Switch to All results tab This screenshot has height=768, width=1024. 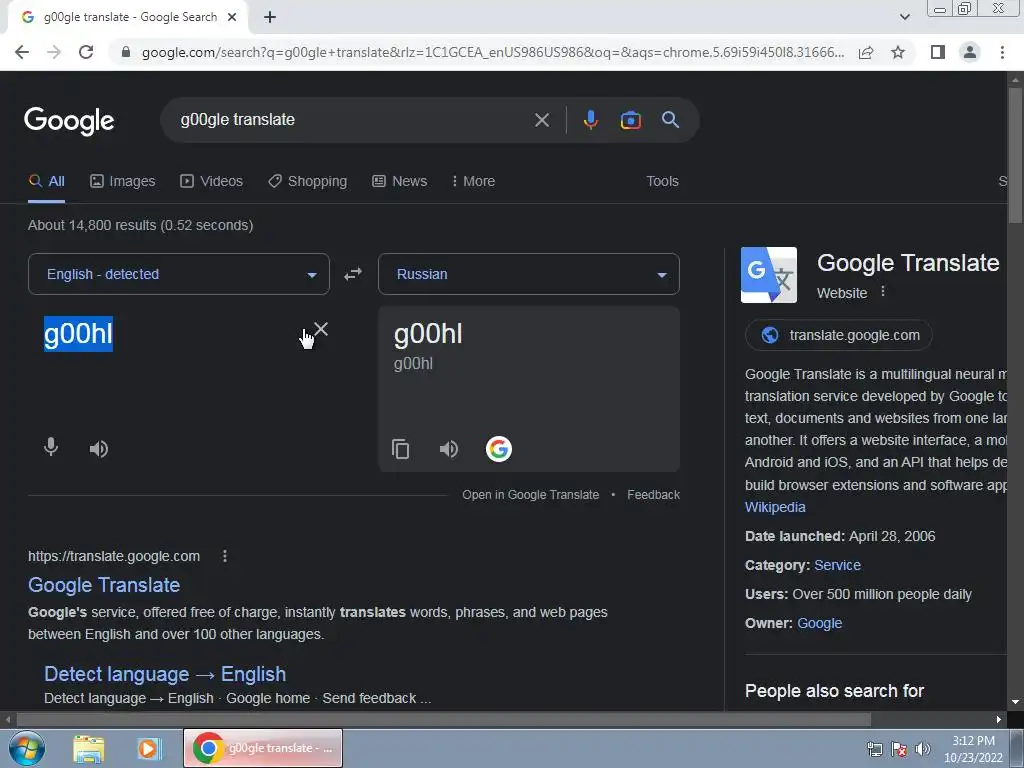[x=46, y=181]
